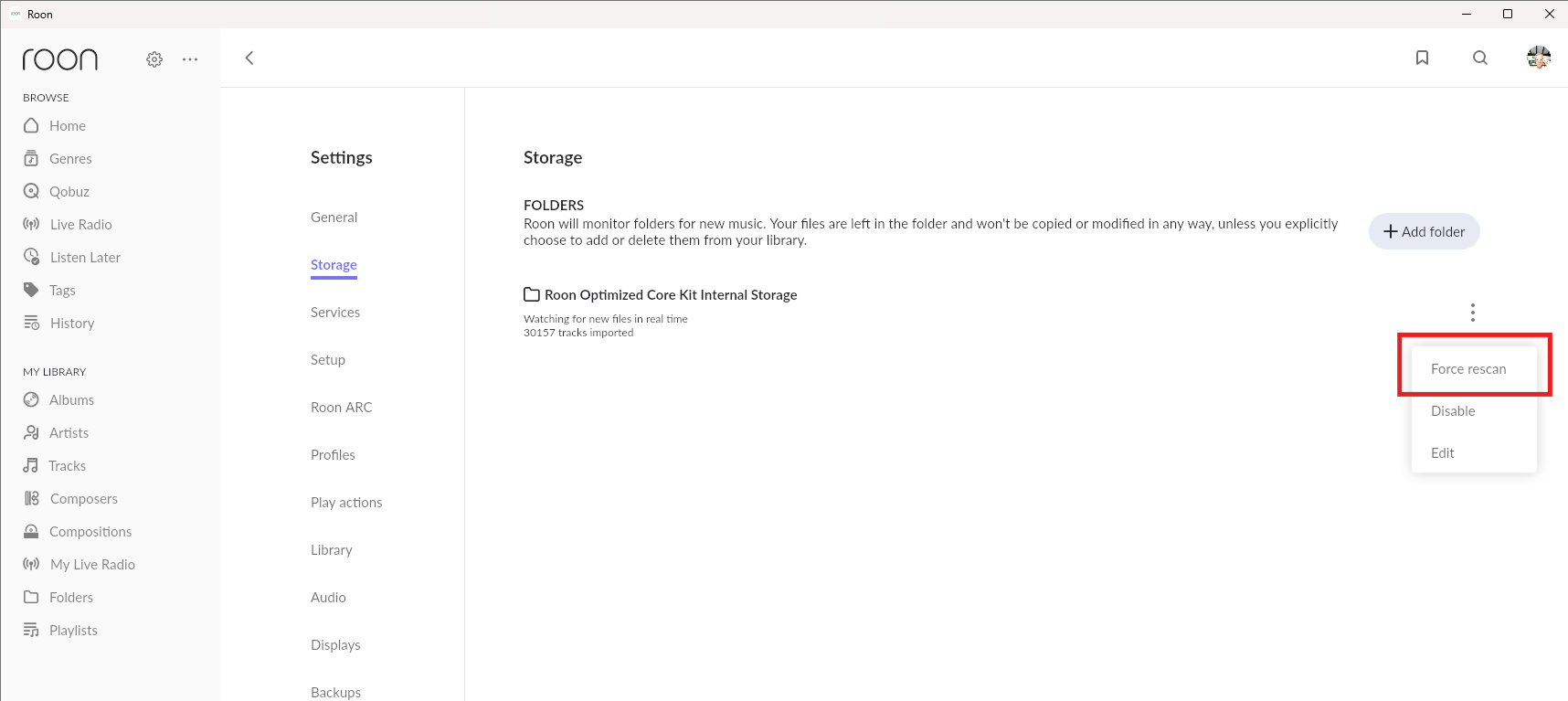
Task: Open Displays settings tab
Action: (335, 645)
